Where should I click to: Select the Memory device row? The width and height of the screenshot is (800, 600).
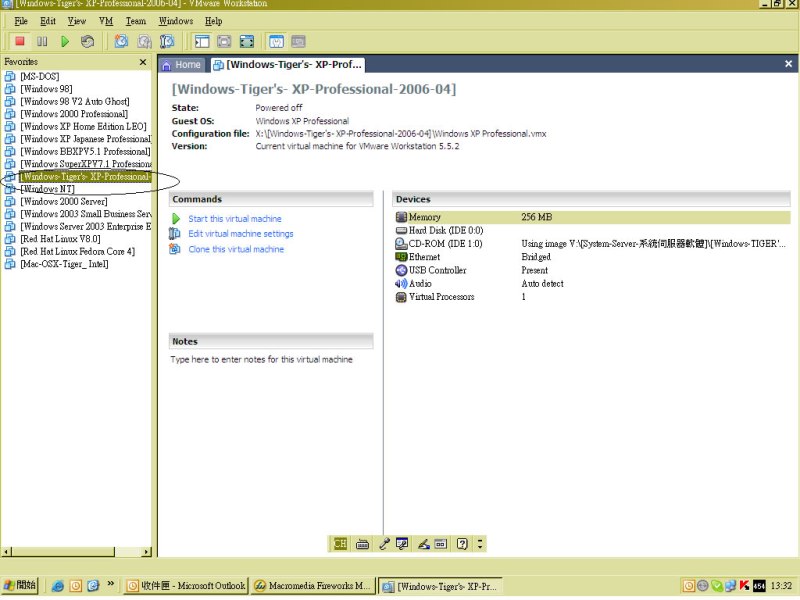(592, 217)
